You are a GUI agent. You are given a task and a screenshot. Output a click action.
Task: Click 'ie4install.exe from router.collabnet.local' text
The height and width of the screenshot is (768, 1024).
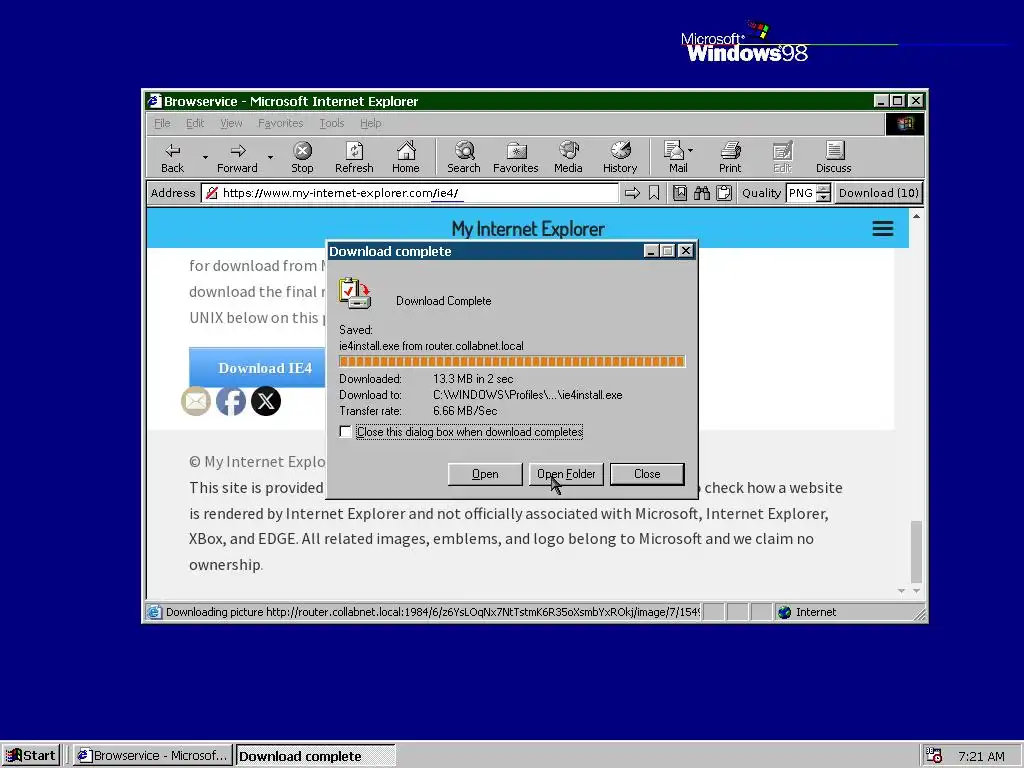431,345
